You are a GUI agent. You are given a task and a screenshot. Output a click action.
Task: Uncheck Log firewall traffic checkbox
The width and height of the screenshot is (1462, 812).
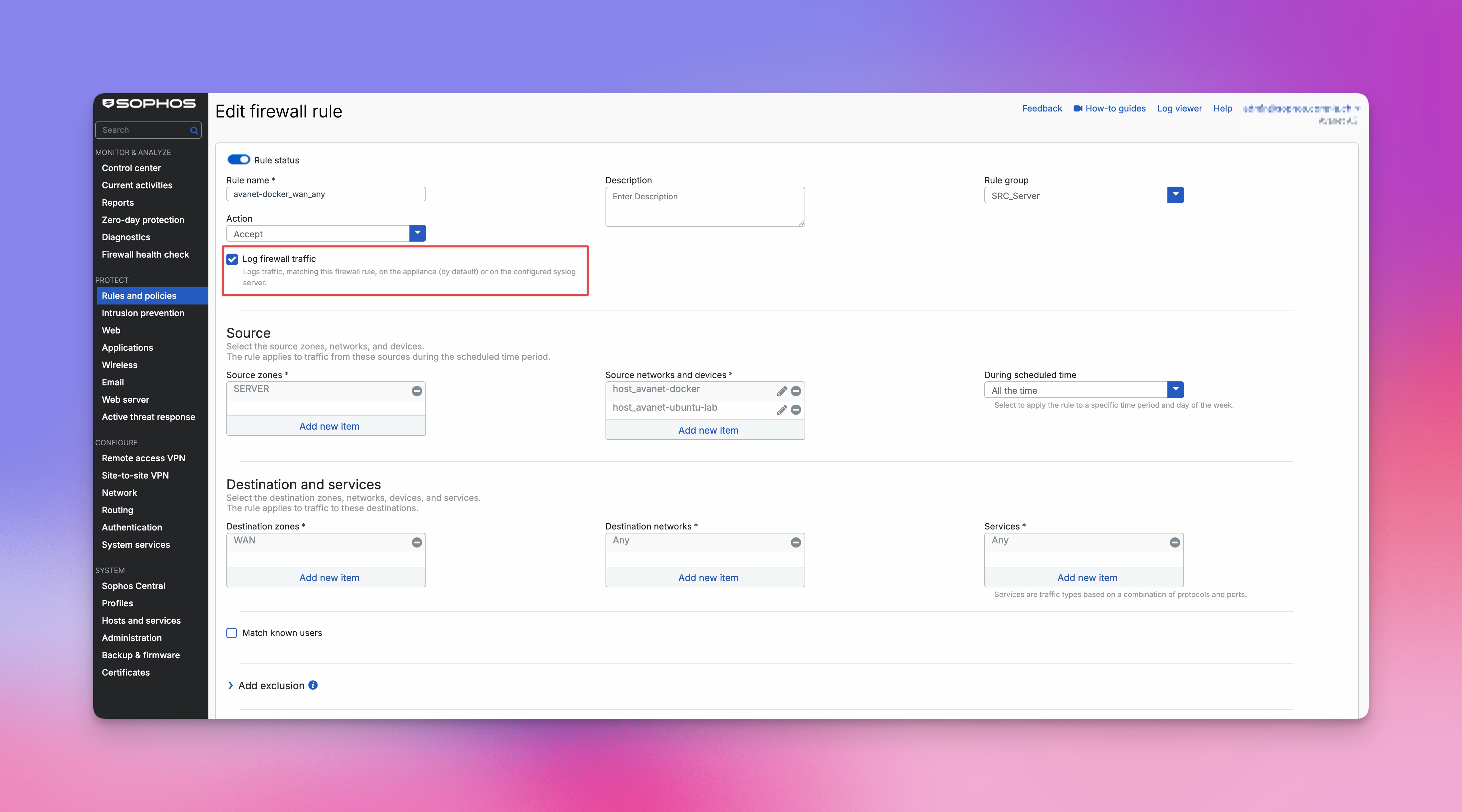point(232,259)
